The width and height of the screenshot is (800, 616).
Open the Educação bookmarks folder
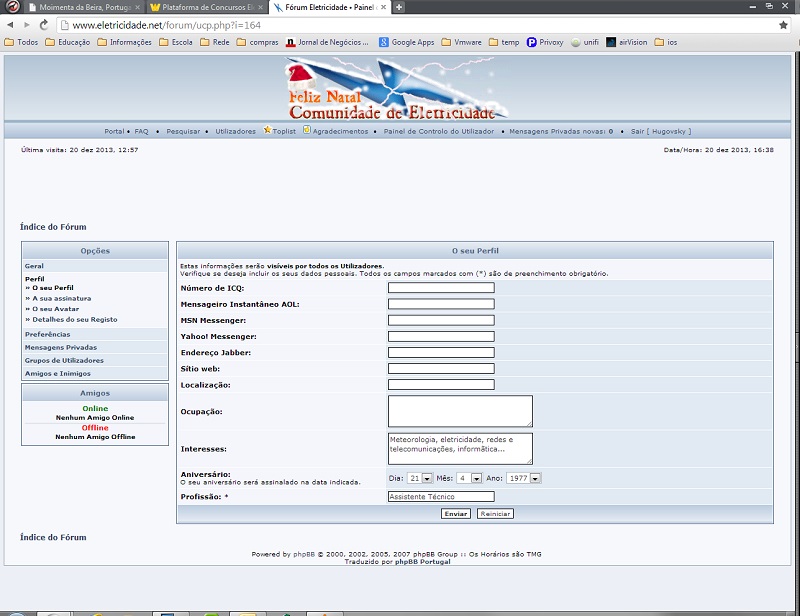pos(67,42)
